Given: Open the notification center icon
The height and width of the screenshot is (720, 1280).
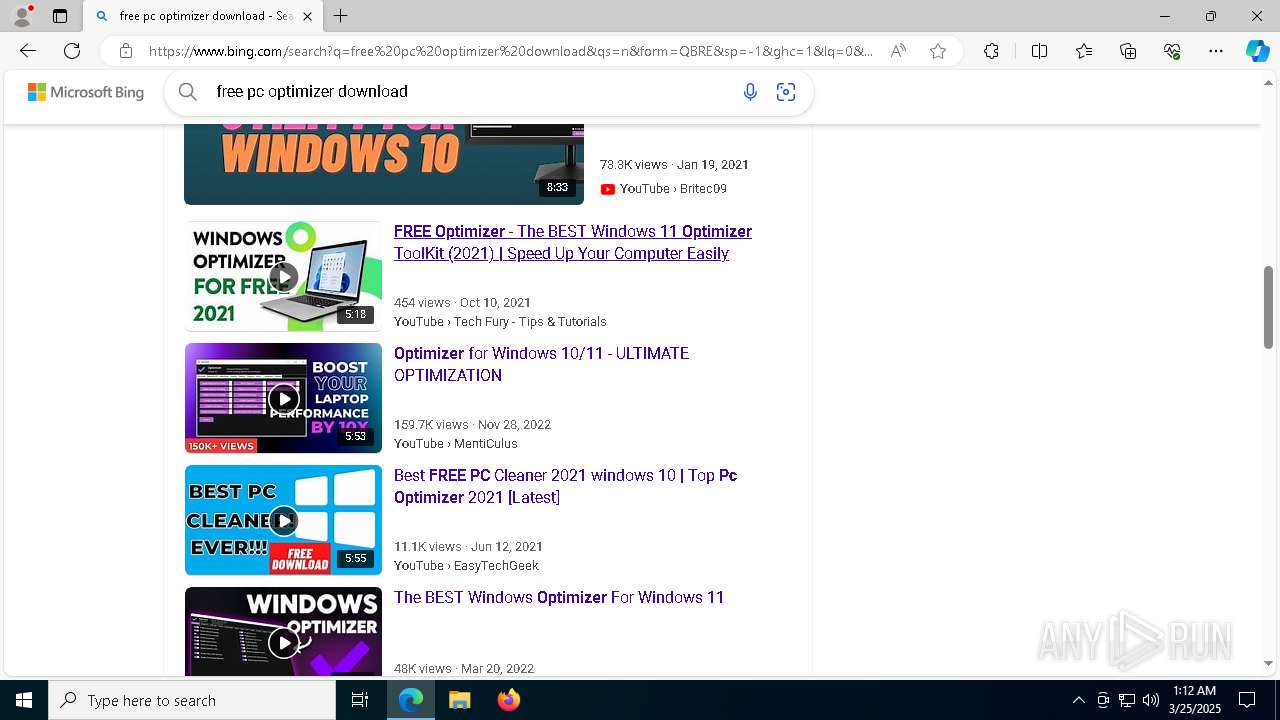Looking at the screenshot, I should click(x=1247, y=700).
